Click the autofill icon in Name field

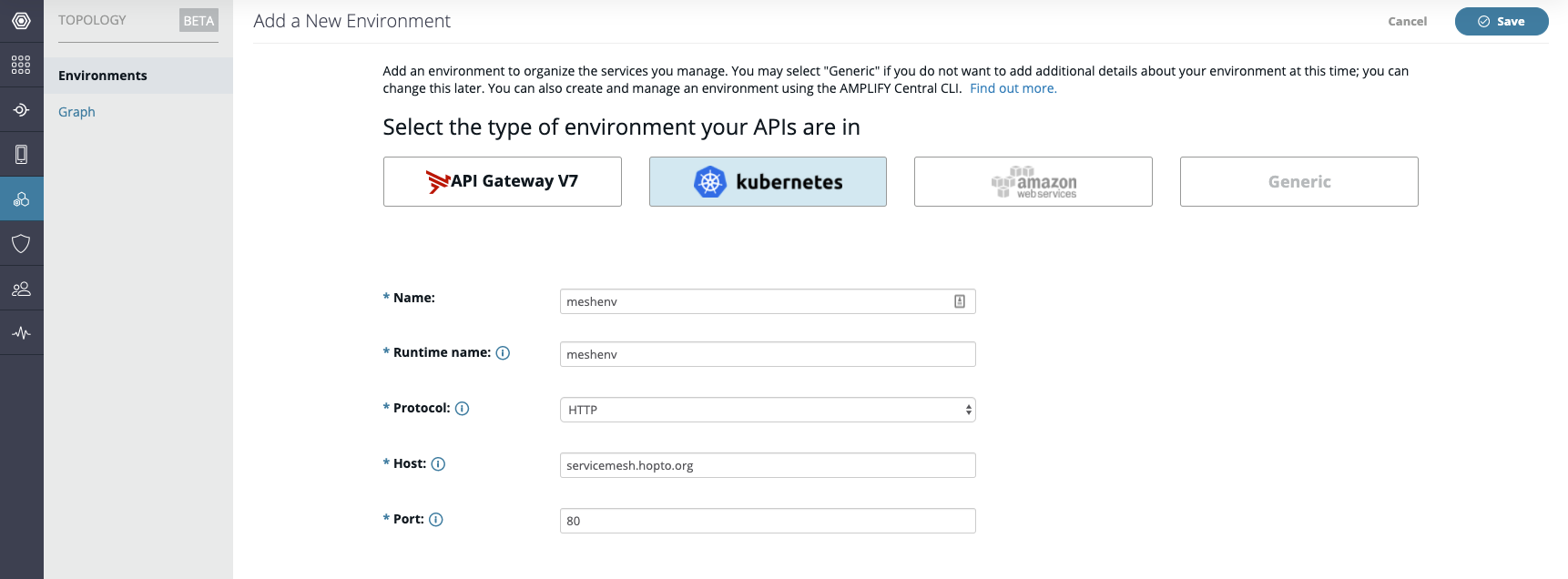pos(960,301)
